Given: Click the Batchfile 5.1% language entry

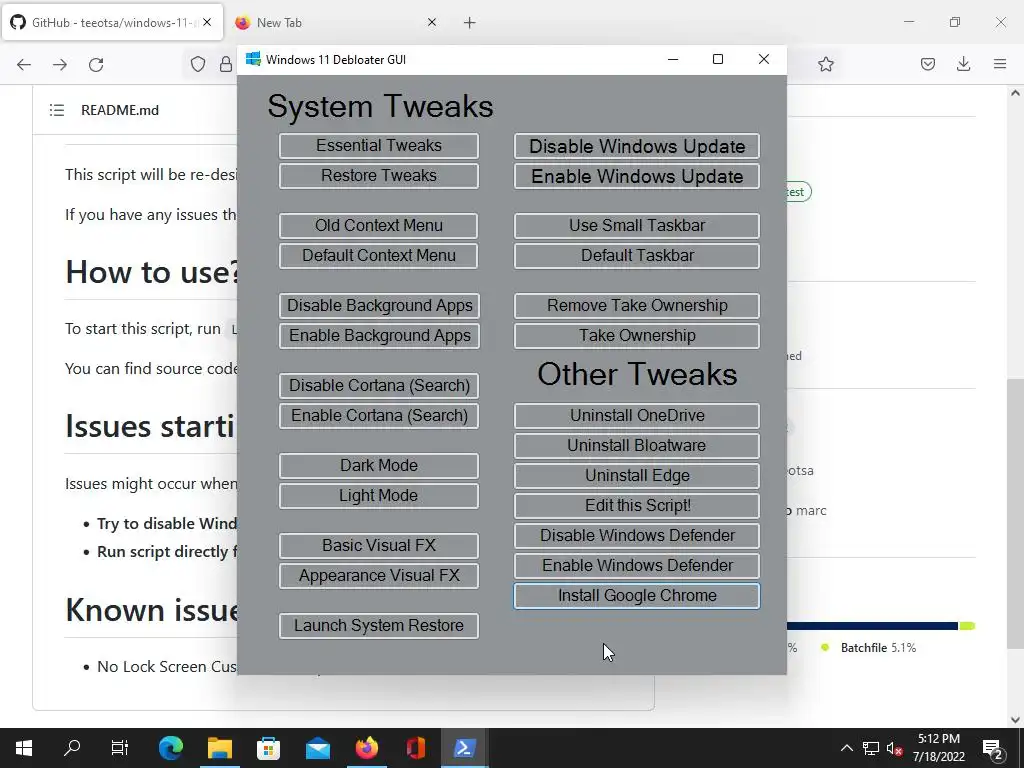Looking at the screenshot, I should [x=869, y=648].
